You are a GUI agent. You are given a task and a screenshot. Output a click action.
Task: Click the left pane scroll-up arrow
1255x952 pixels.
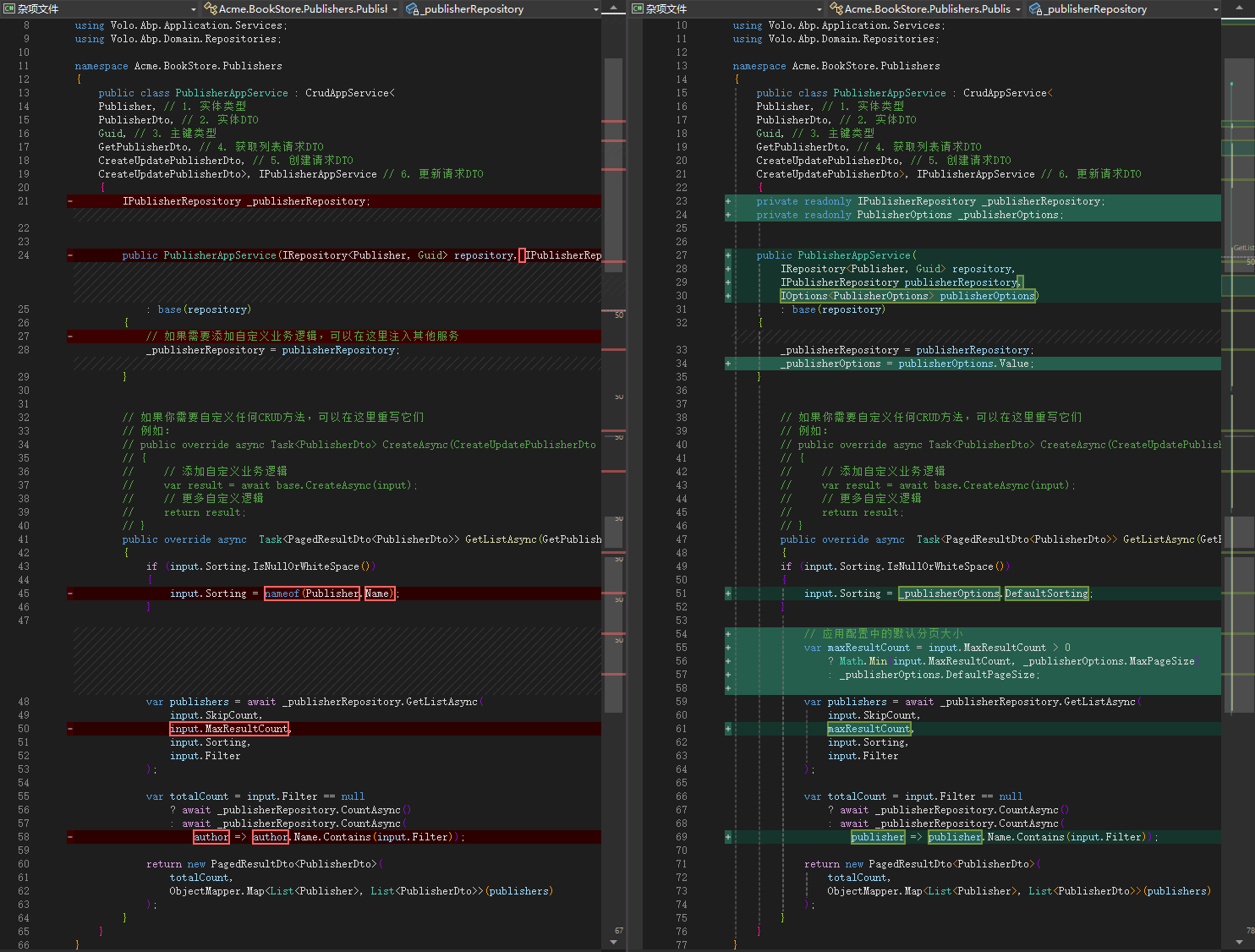(x=614, y=8)
